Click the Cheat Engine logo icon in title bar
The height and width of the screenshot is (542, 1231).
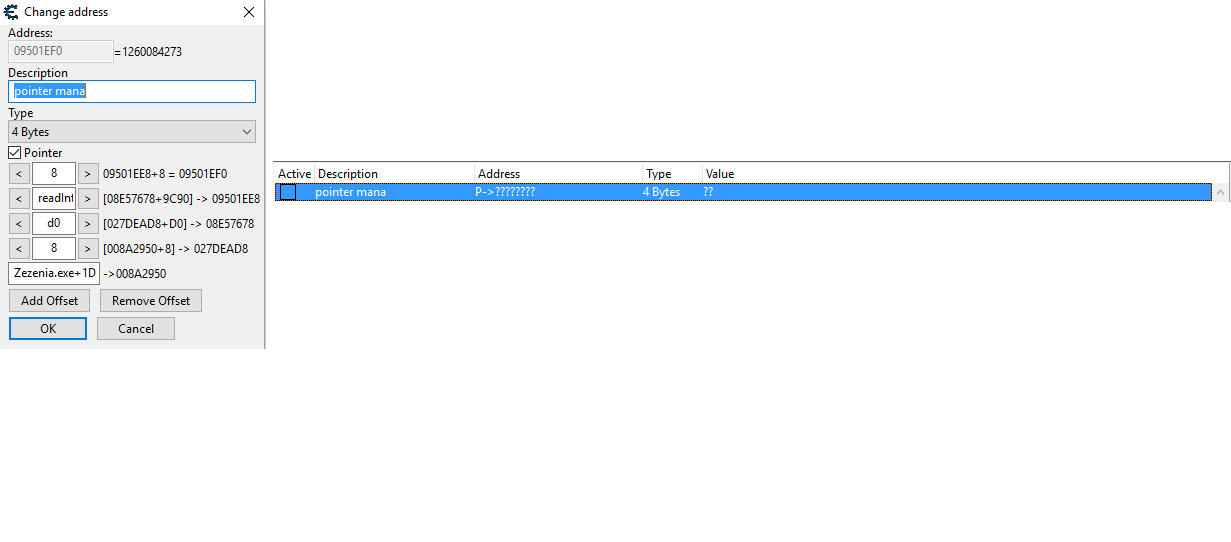[11, 12]
